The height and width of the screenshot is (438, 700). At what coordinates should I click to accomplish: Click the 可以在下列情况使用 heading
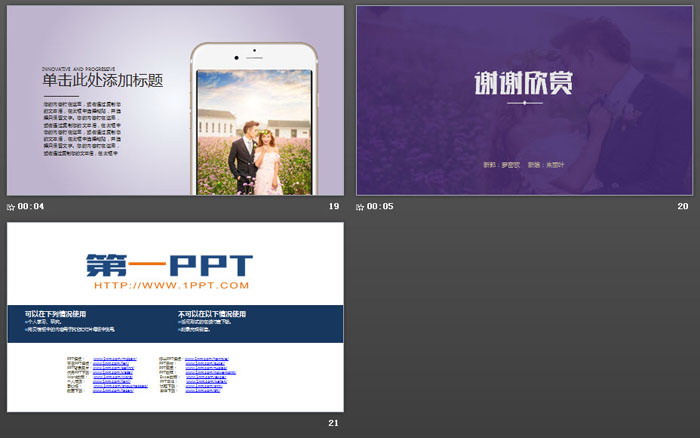55,314
